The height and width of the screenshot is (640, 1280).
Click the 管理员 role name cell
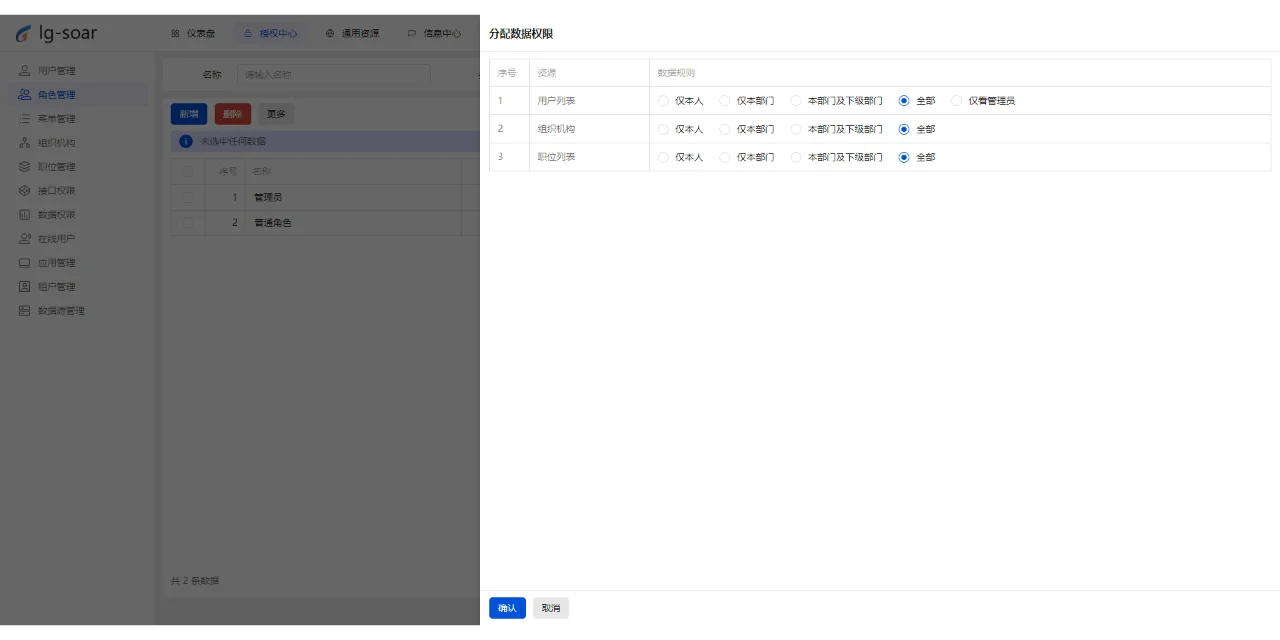(352, 197)
